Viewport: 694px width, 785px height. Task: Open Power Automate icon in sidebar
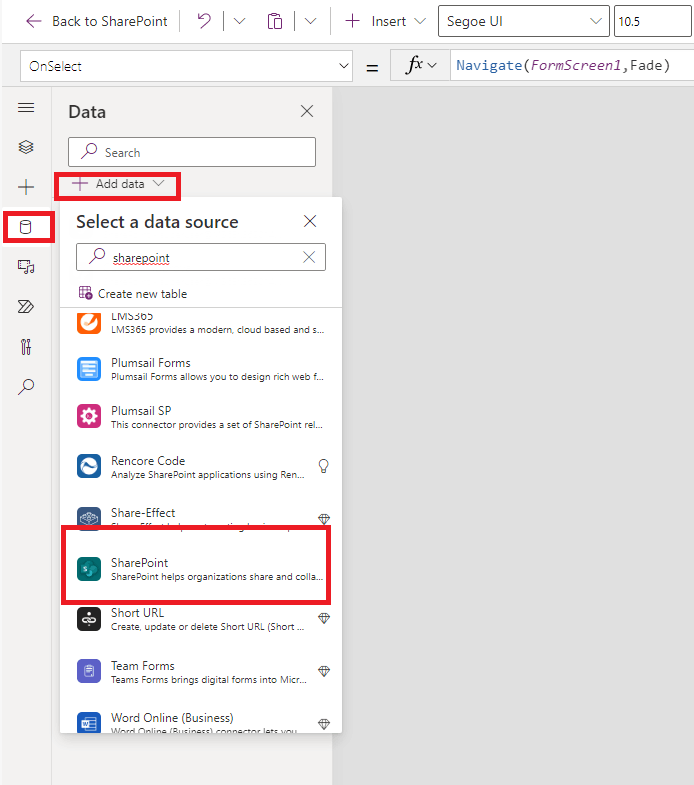pos(26,306)
